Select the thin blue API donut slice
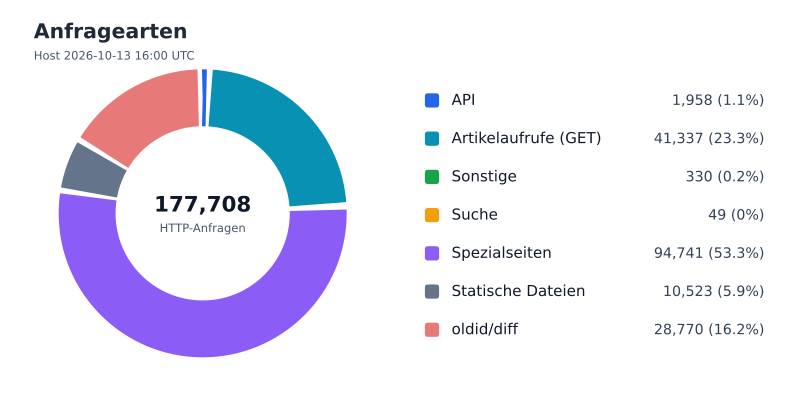Screen dimensions: 800x405 point(205,97)
